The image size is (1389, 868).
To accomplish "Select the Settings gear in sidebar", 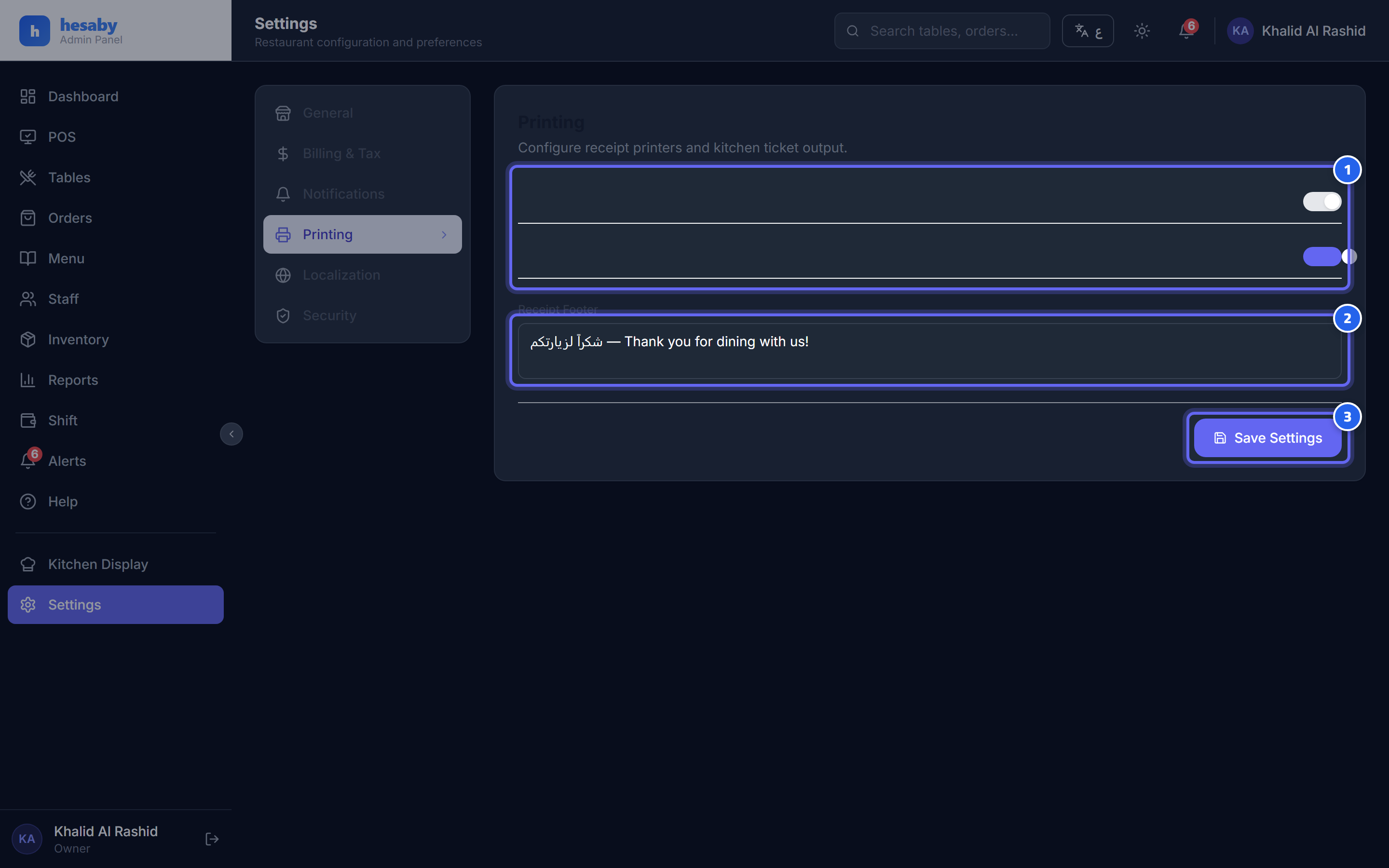I will [27, 605].
